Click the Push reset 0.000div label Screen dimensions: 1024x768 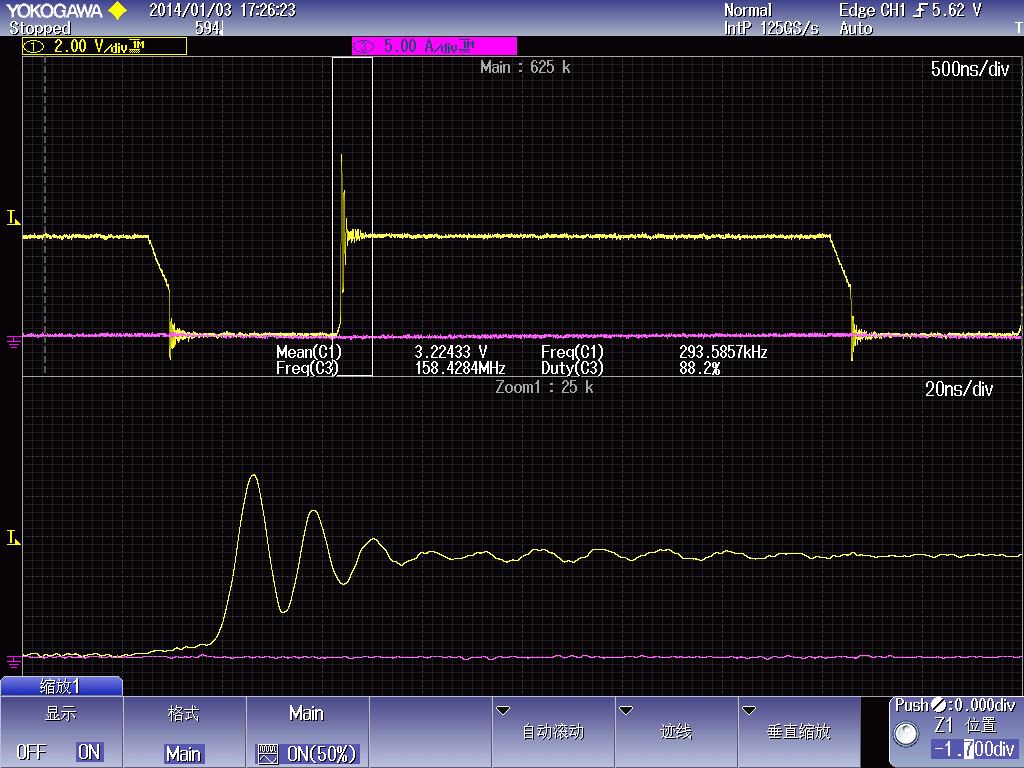pyautogui.click(x=955, y=705)
